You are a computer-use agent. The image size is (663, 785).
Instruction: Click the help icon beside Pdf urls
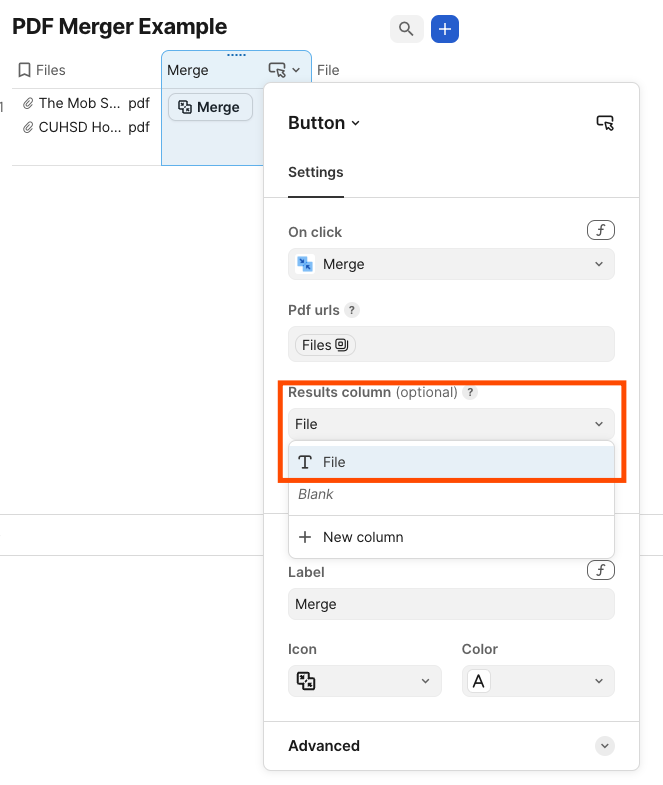tap(352, 310)
